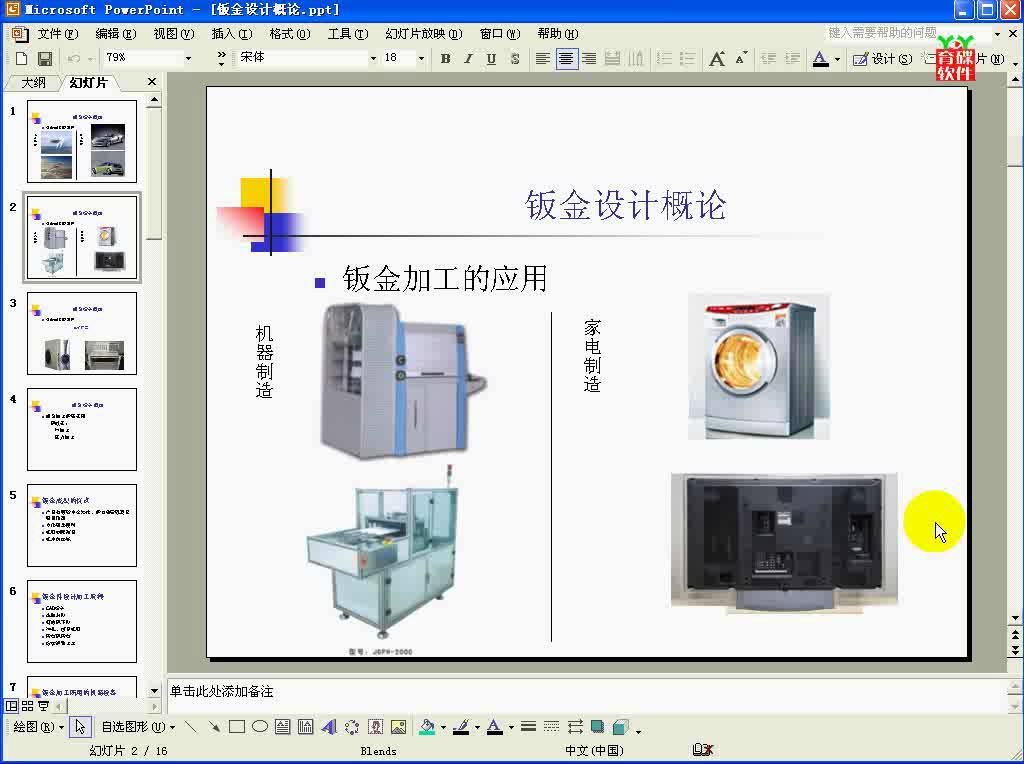The width and height of the screenshot is (1024, 764).
Task: Select slide 3 thumbnail
Action: pyautogui.click(x=82, y=334)
